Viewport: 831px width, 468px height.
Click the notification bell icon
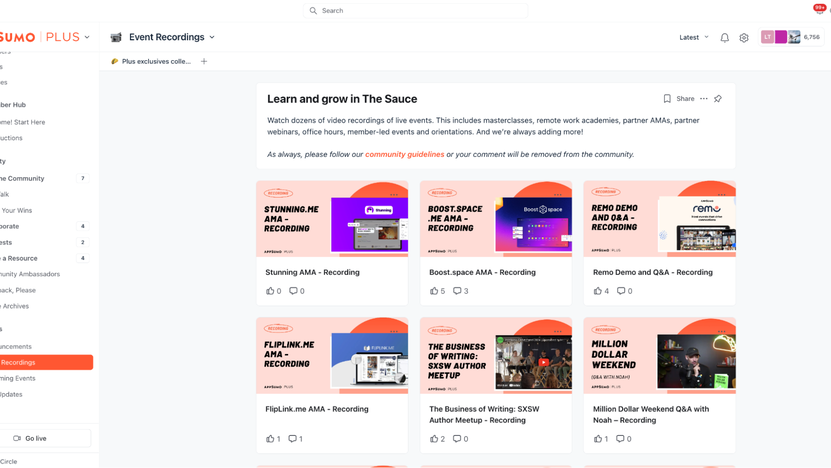click(x=725, y=38)
